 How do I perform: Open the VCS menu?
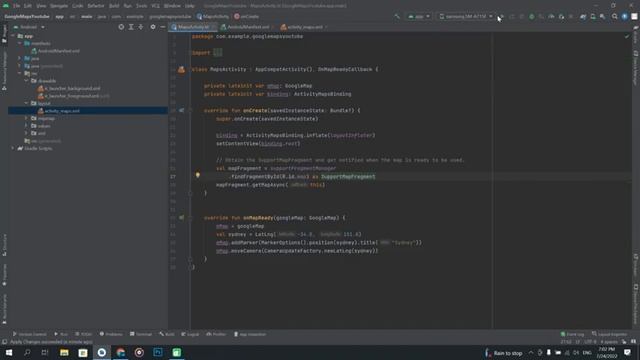pos(156,6)
